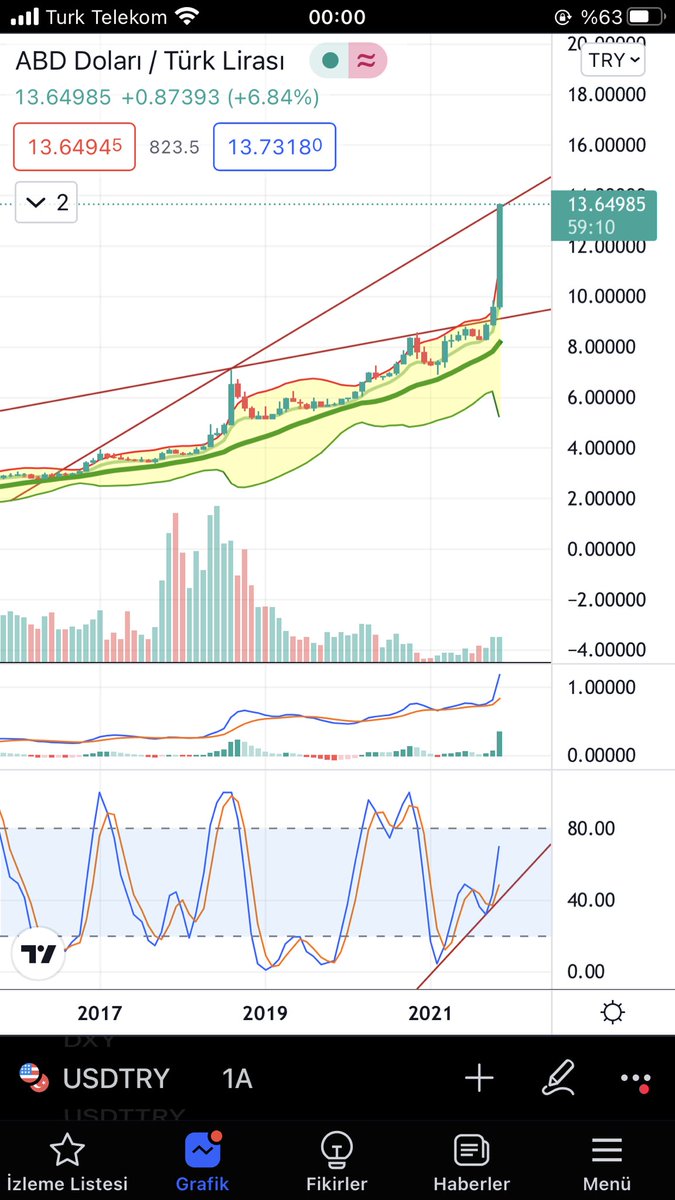Select the ABD Doları / Türk Lirası title

coord(149,60)
